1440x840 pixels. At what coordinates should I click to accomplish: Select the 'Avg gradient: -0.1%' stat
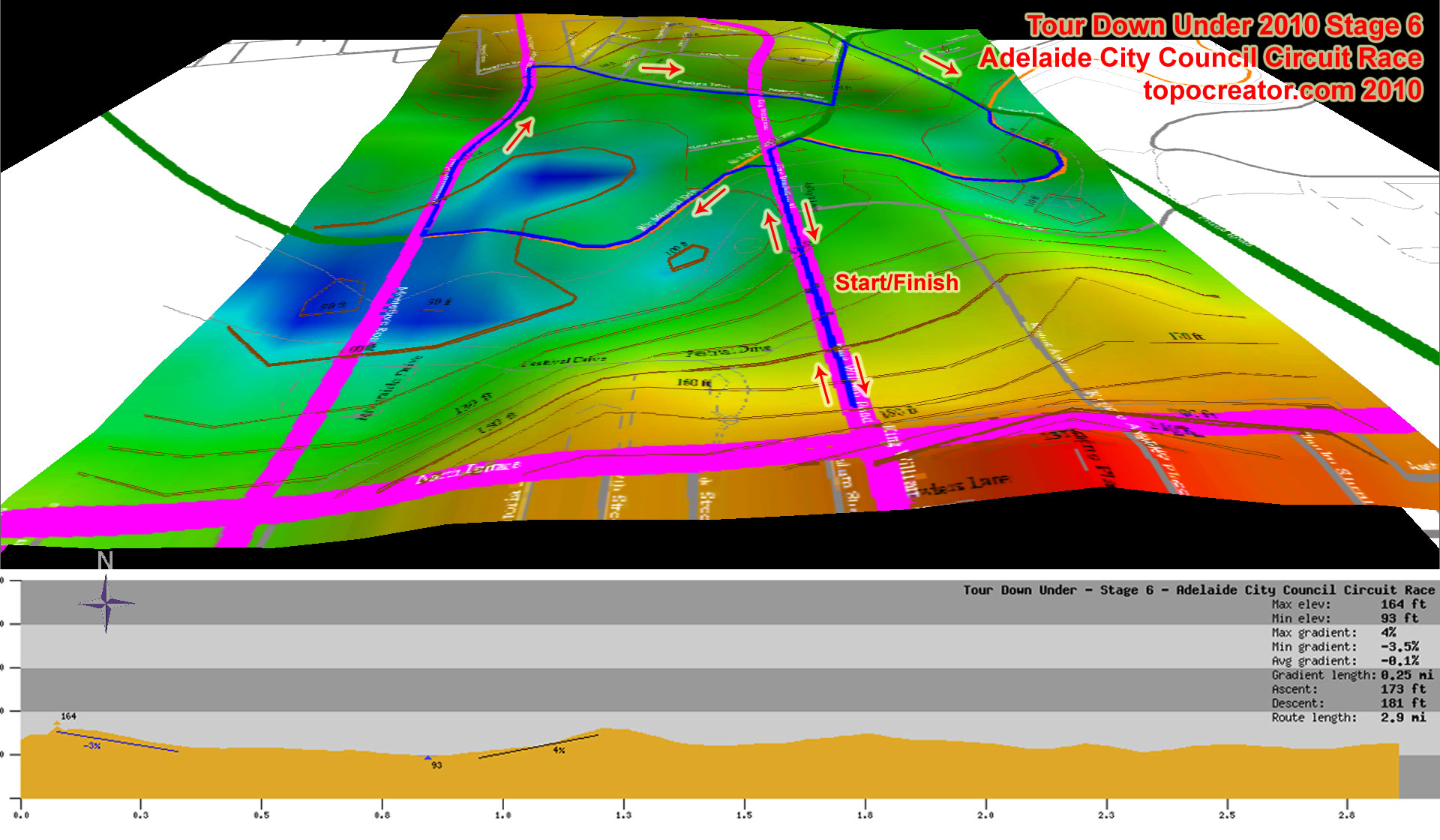click(1345, 661)
